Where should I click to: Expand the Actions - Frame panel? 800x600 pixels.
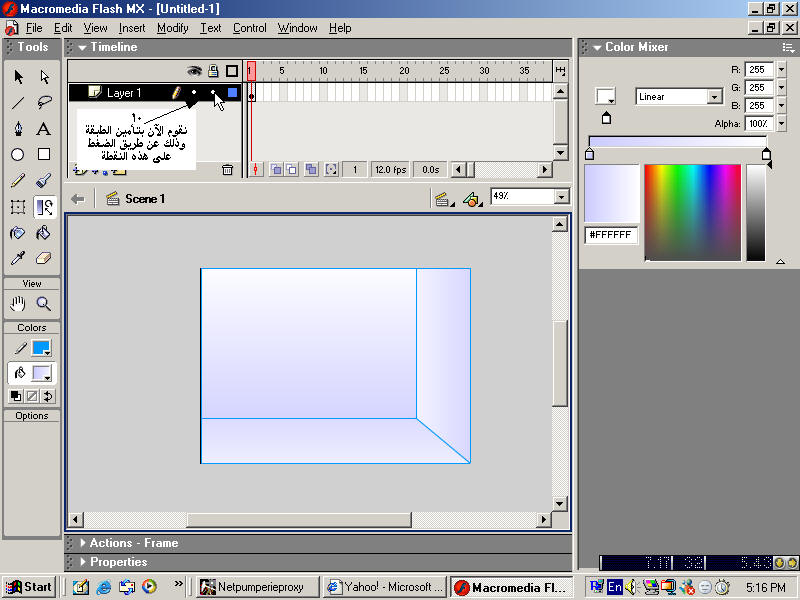[83, 543]
